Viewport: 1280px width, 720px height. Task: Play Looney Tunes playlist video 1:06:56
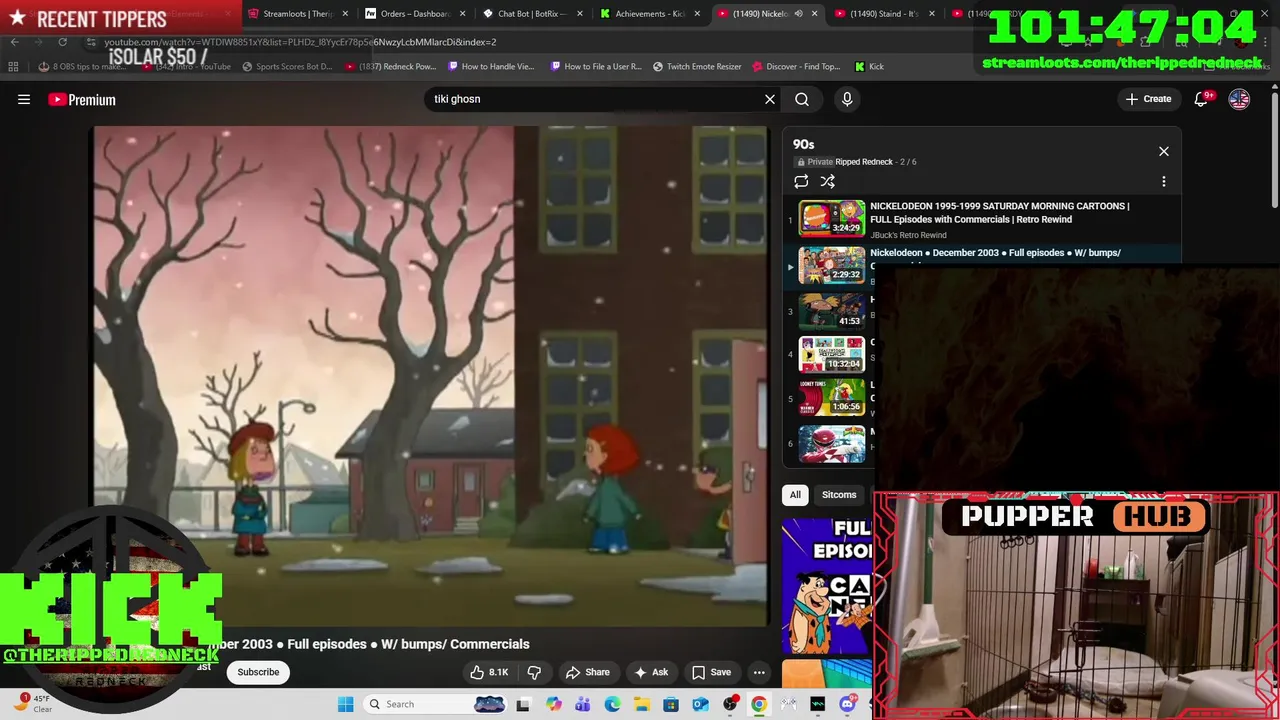[x=832, y=397]
